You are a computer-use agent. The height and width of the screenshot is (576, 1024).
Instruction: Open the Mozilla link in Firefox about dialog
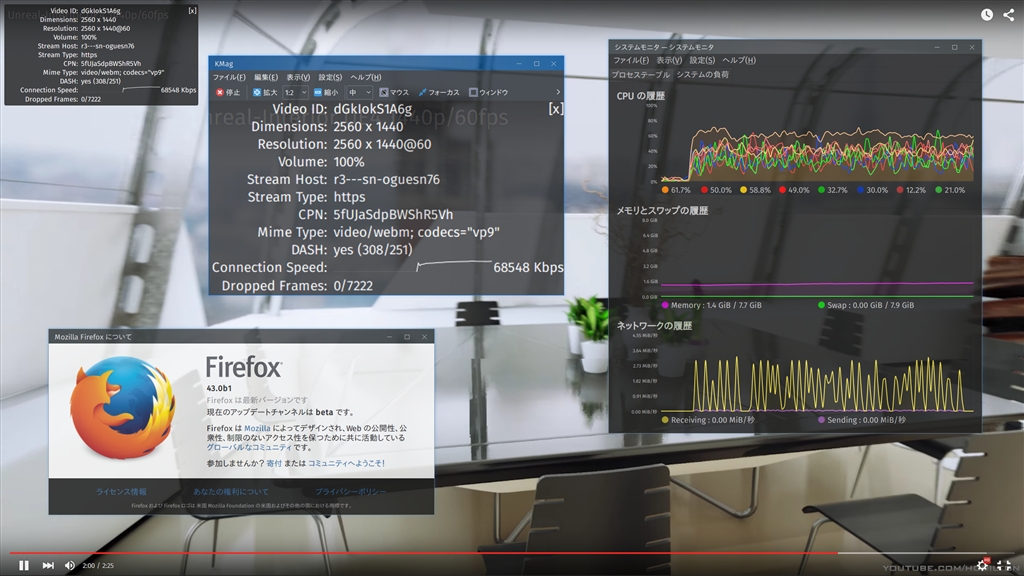pyautogui.click(x=257, y=428)
